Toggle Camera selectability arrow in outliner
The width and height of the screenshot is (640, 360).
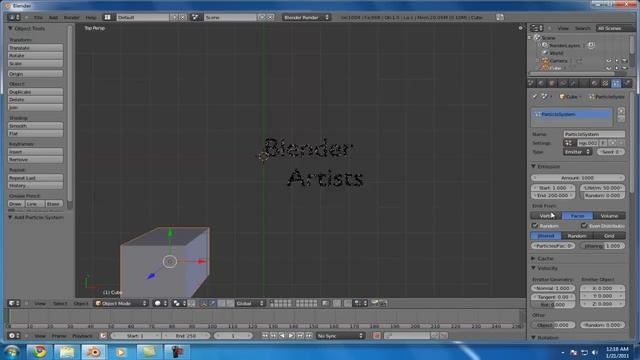tap(617, 60)
